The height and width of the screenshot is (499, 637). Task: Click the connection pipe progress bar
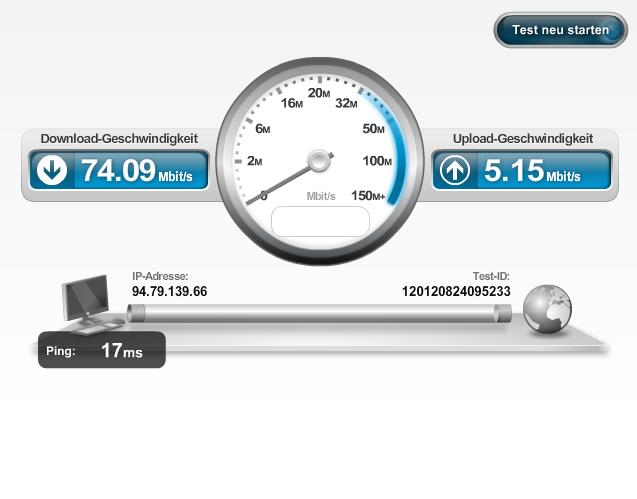tap(319, 313)
